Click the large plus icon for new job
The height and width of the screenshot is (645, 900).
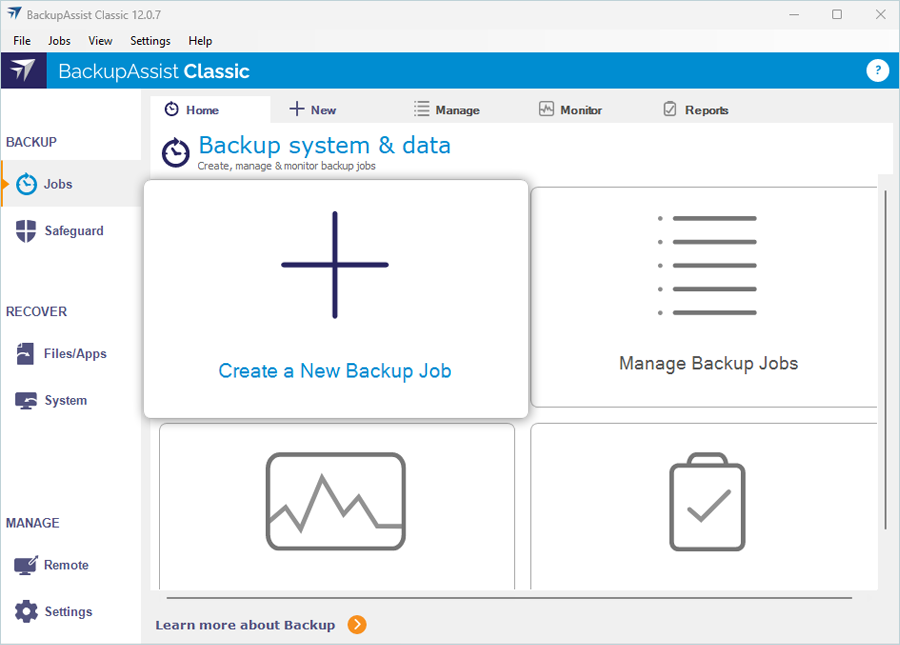coord(335,265)
